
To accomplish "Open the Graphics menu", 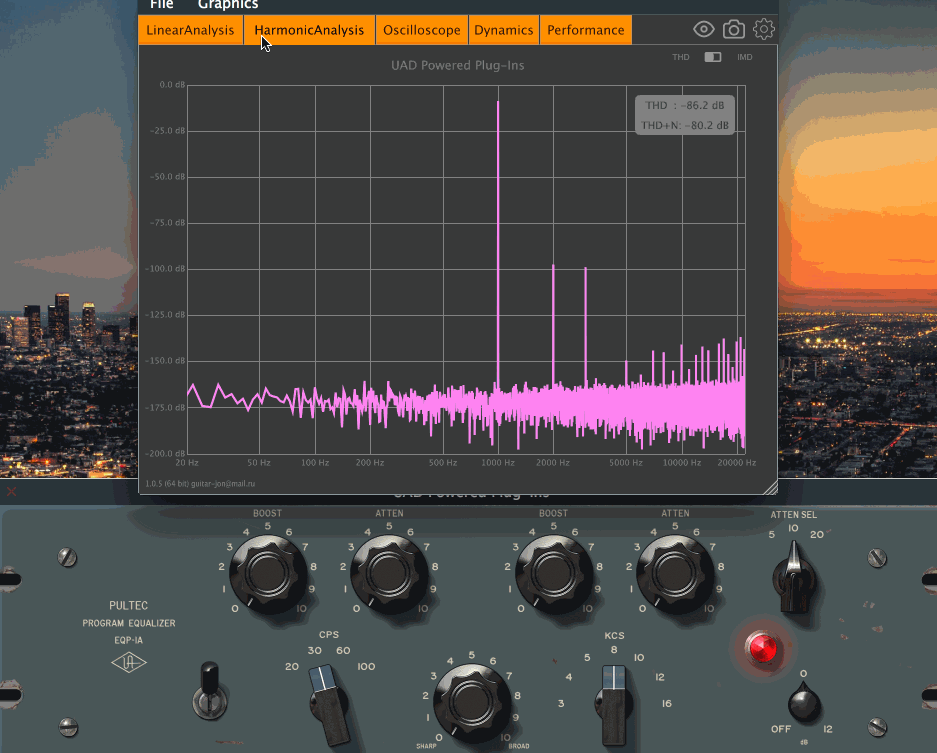I will [228, 5].
